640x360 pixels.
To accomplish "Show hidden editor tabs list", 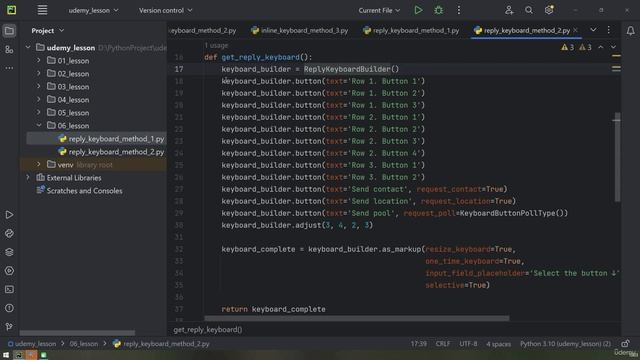I will [x=593, y=30].
